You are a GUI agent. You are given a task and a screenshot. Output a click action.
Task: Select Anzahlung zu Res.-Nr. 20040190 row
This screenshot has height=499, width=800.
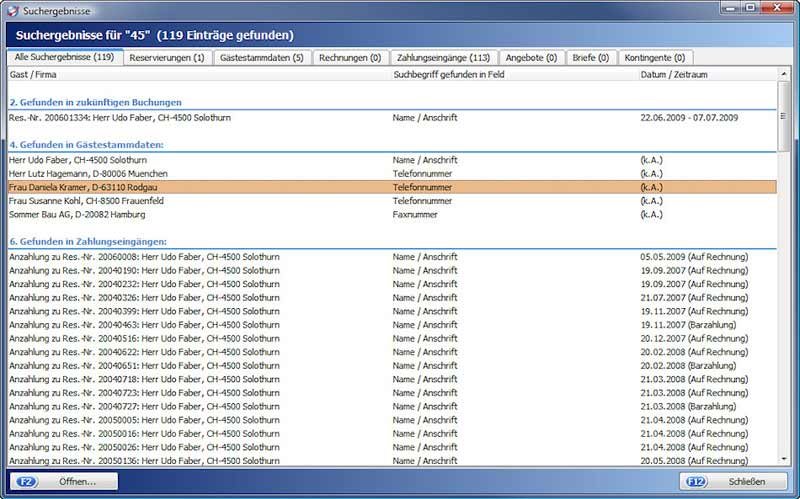pos(392,270)
